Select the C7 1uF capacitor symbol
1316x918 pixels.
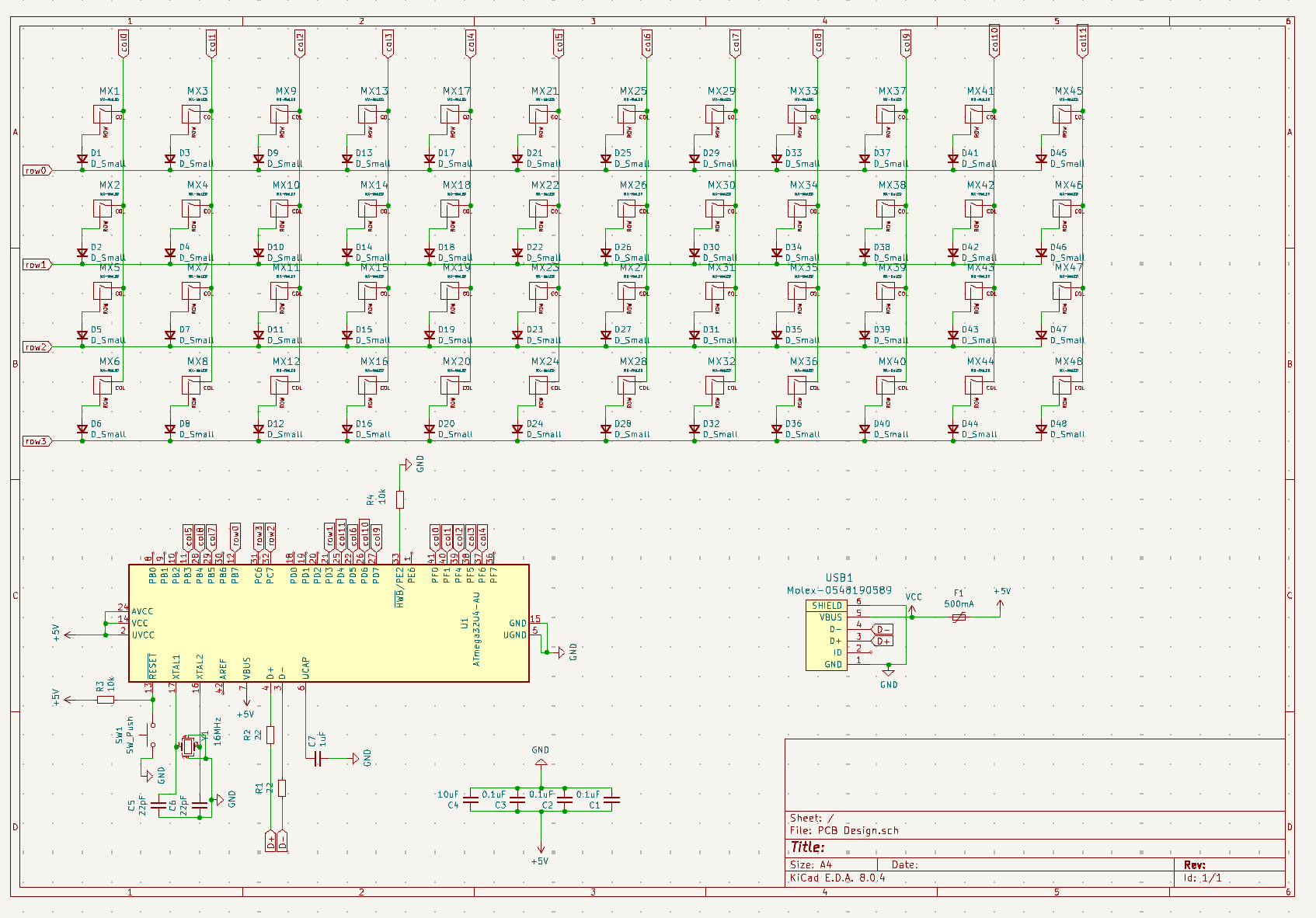point(317,759)
